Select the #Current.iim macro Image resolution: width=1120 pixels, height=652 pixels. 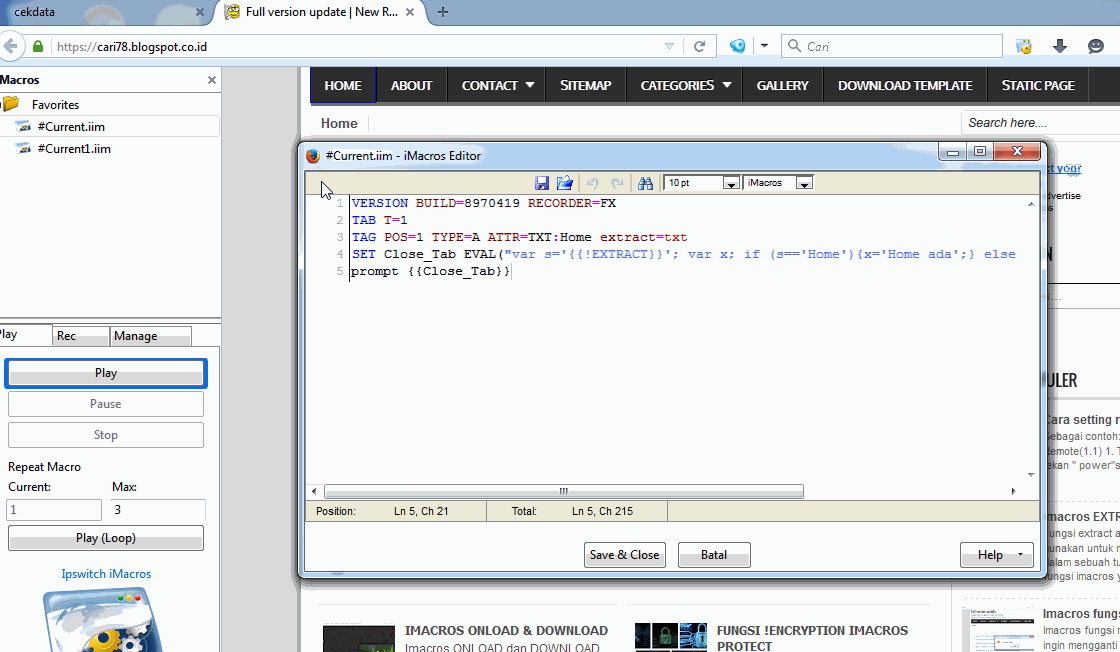coord(71,126)
